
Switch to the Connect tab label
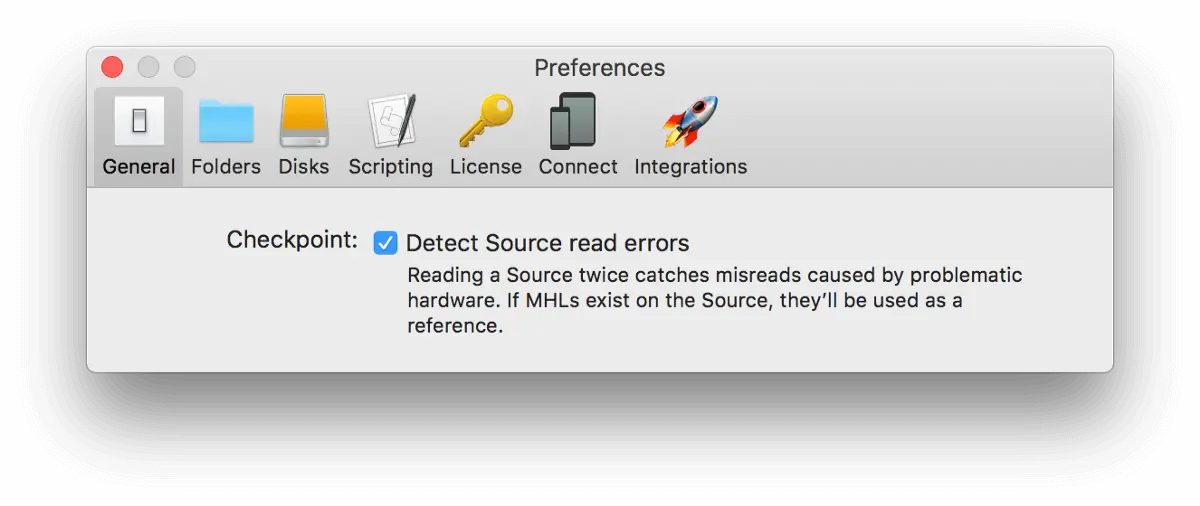[578, 167]
